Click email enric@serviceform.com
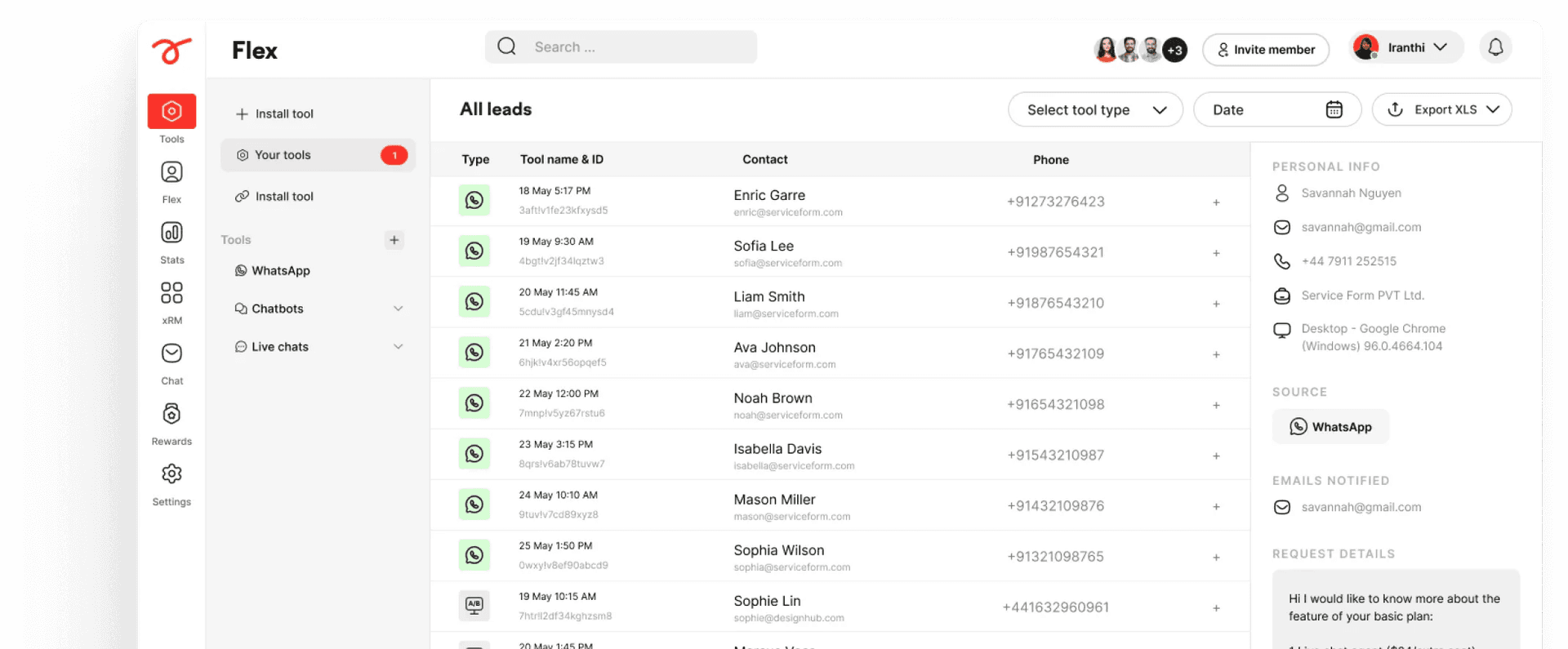This screenshot has width=1568, height=649. (x=788, y=212)
